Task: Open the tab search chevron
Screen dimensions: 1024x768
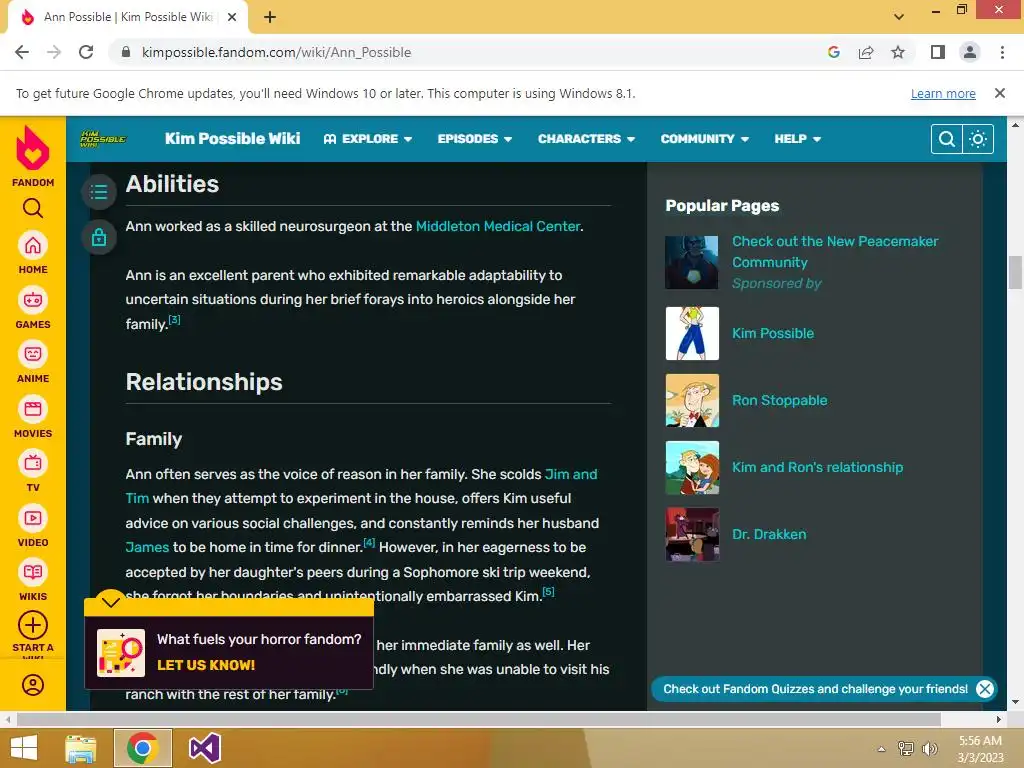Action: 899,17
